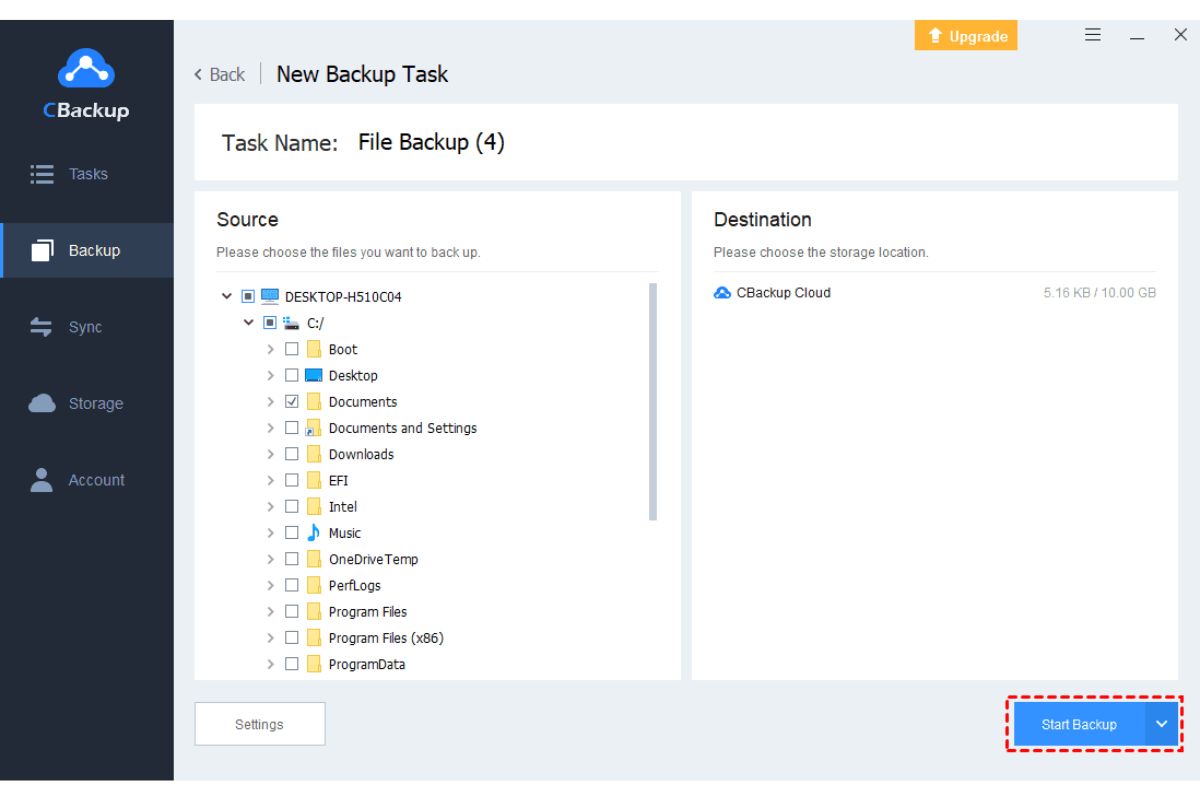Open the Account section
Viewport: 1200px width, 800px height.
tap(87, 480)
